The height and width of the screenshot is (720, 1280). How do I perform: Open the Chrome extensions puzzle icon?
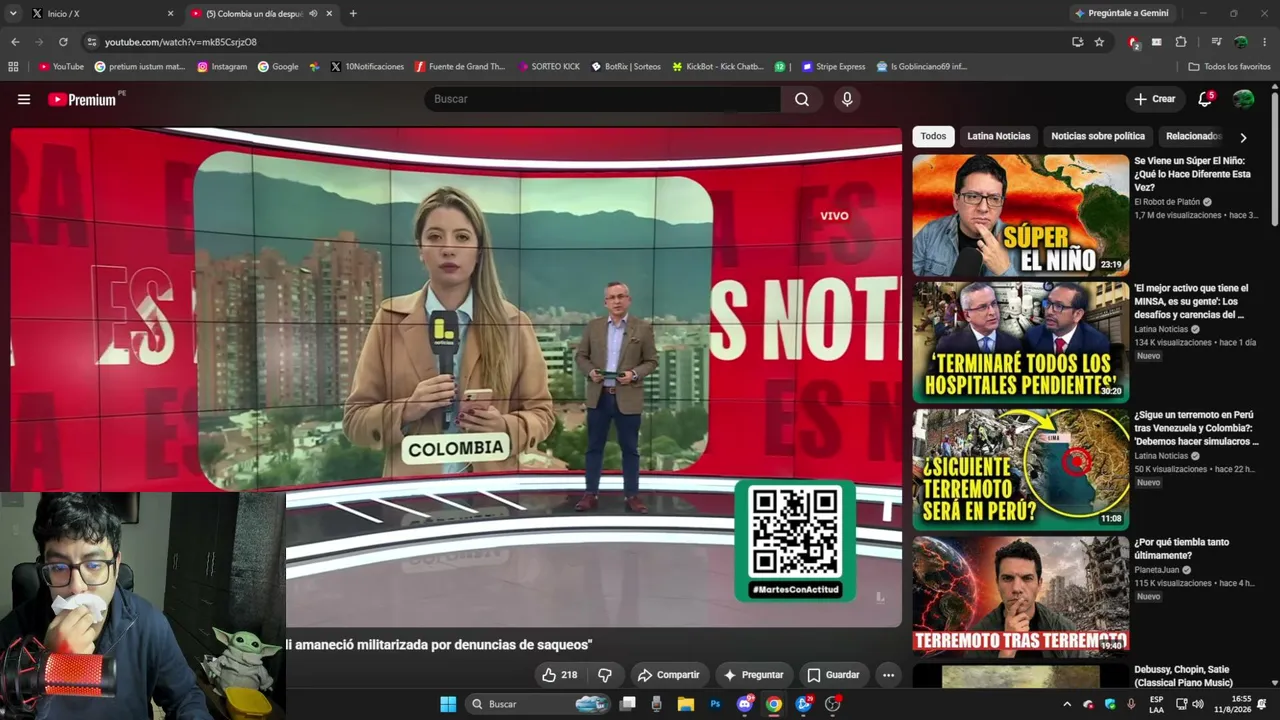pos(1181,42)
